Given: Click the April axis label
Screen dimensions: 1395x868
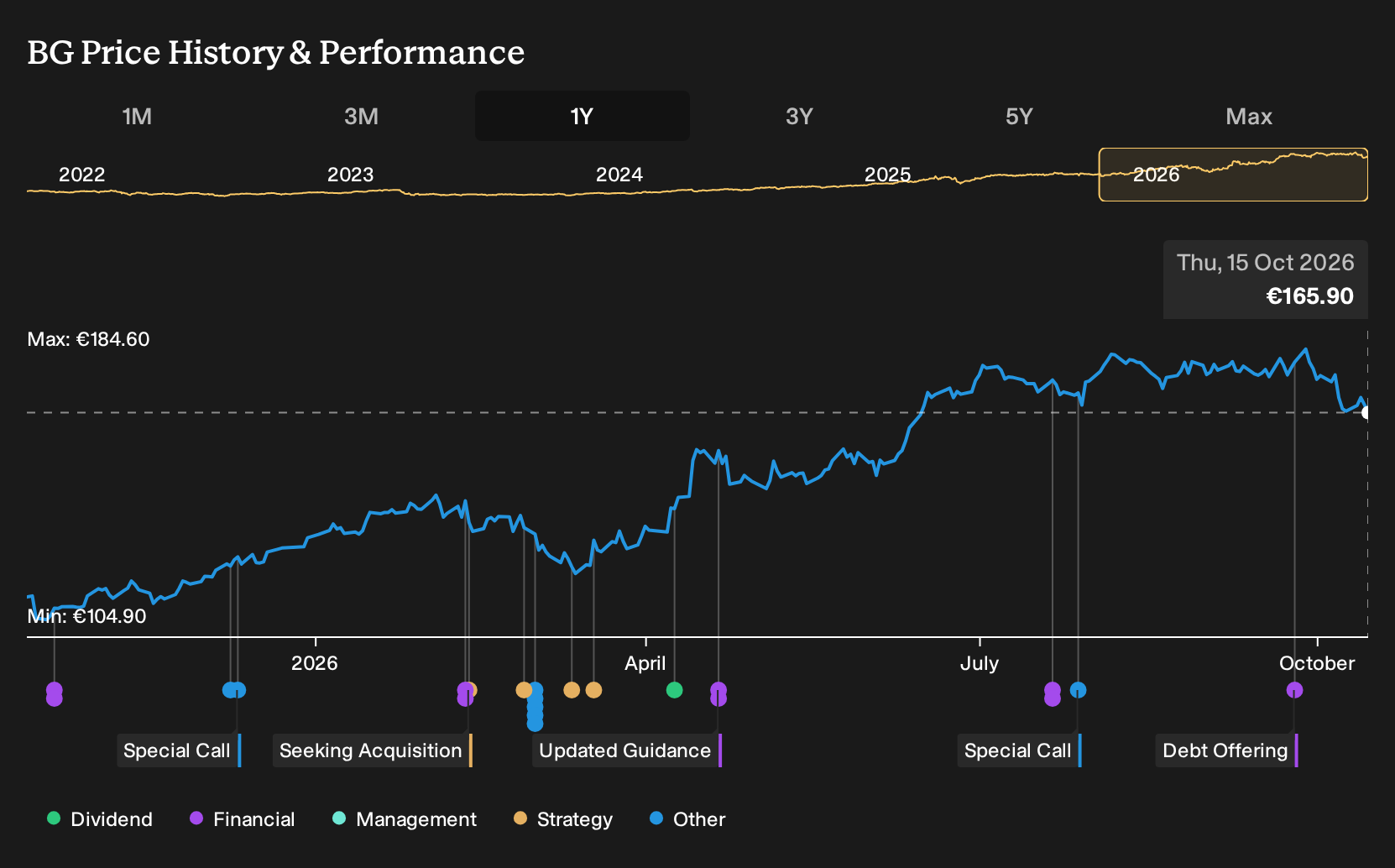Looking at the screenshot, I should pos(645,663).
